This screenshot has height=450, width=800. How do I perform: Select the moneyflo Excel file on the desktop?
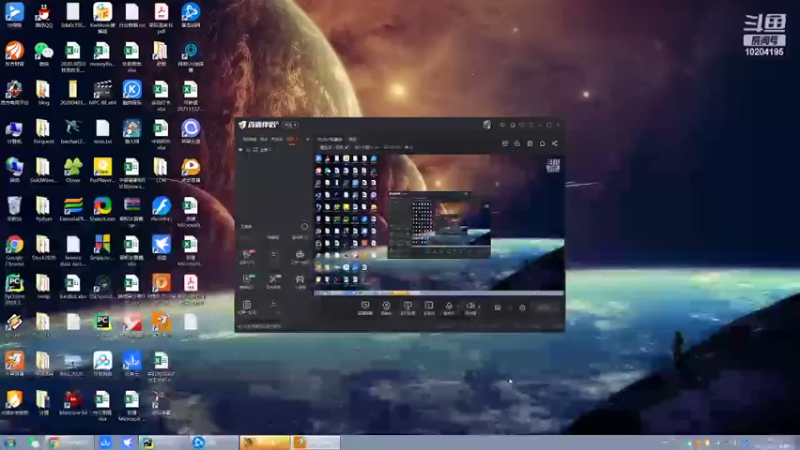tap(103, 53)
